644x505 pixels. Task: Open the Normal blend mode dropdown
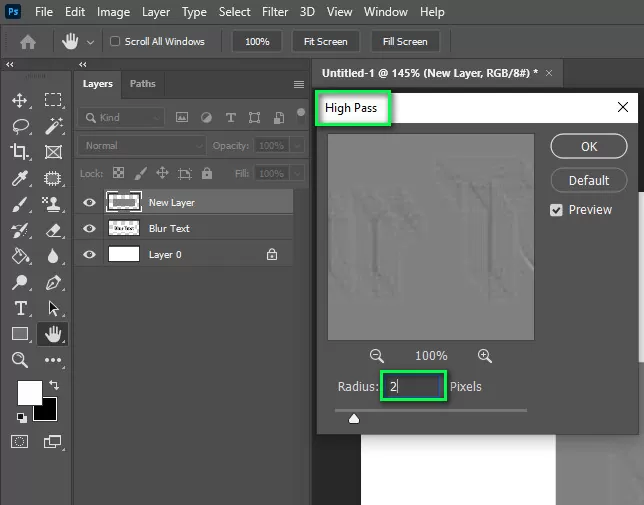pyautogui.click(x=142, y=146)
